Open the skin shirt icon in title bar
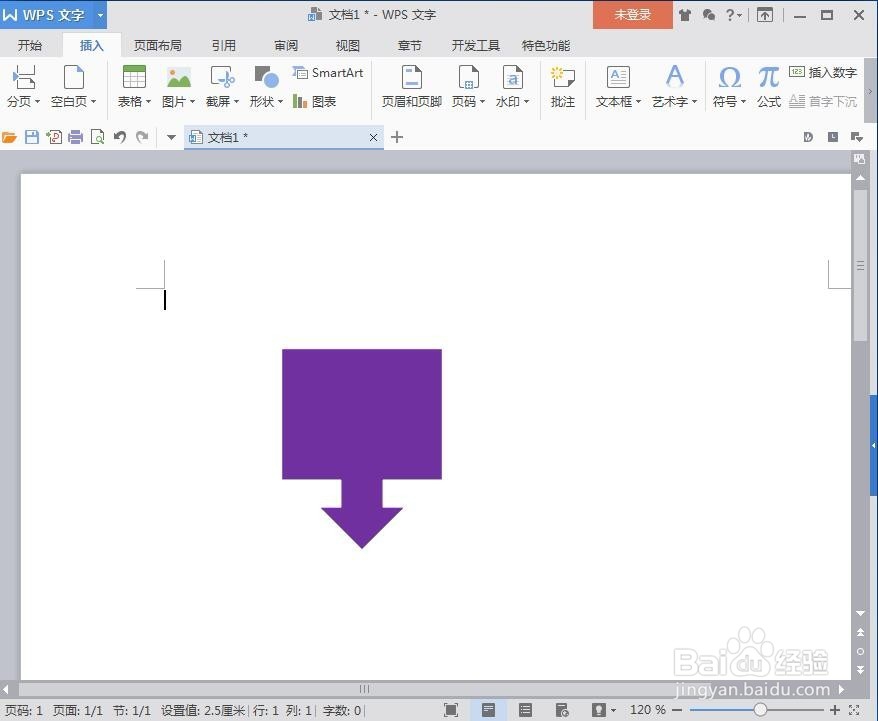The width and height of the screenshot is (878, 721). pos(684,15)
